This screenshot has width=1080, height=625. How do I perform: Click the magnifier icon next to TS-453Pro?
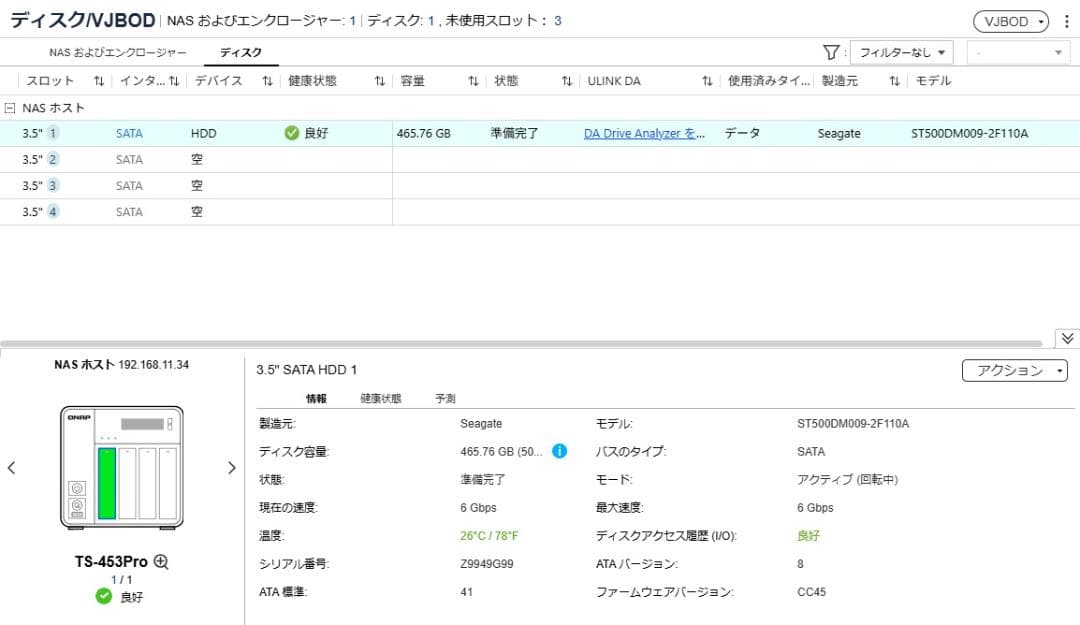point(160,563)
